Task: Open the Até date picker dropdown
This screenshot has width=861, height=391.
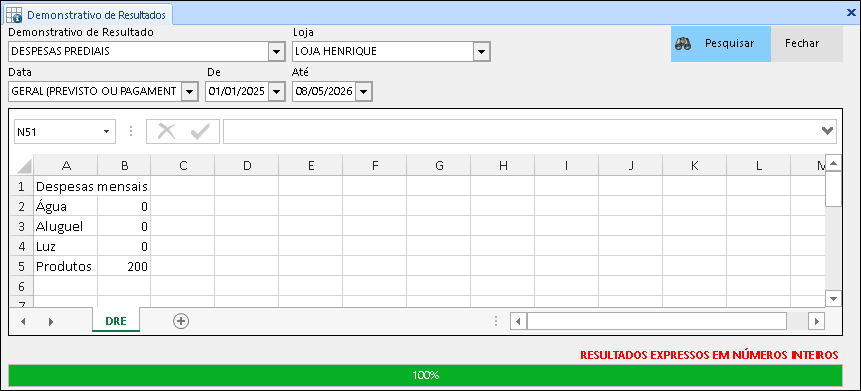Action: [x=363, y=92]
